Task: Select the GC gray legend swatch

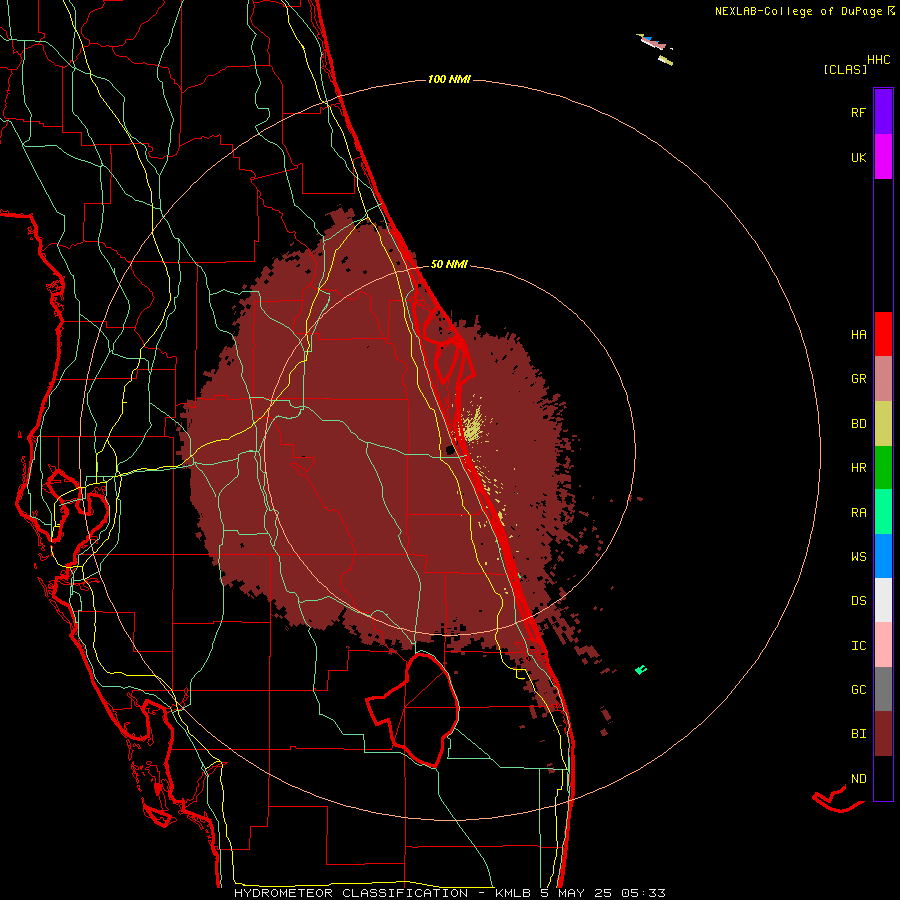Action: pyautogui.click(x=883, y=689)
